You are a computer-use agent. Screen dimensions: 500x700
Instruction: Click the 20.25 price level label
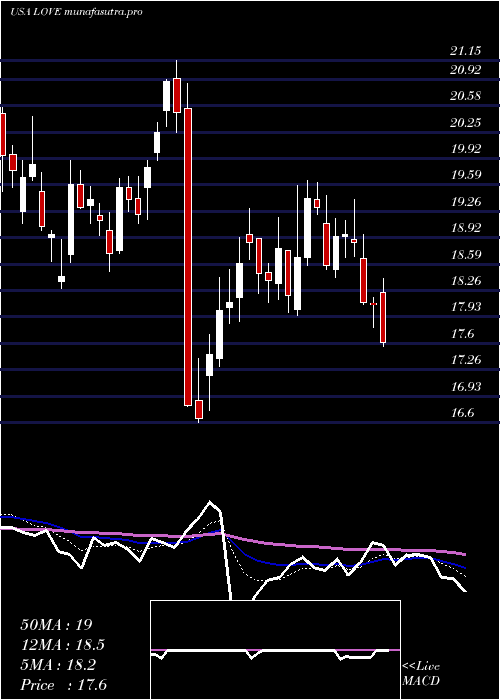tap(466, 122)
